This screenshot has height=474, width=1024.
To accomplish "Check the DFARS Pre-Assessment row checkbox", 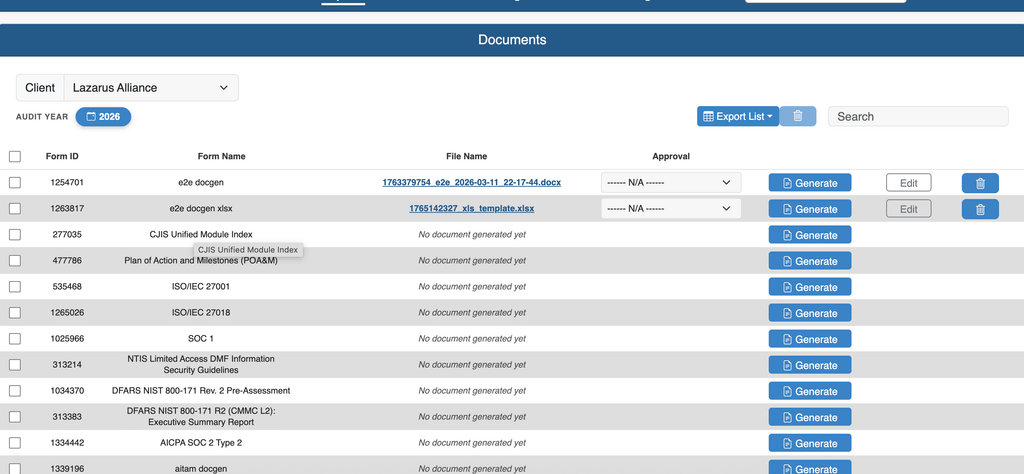I will [x=15, y=390].
